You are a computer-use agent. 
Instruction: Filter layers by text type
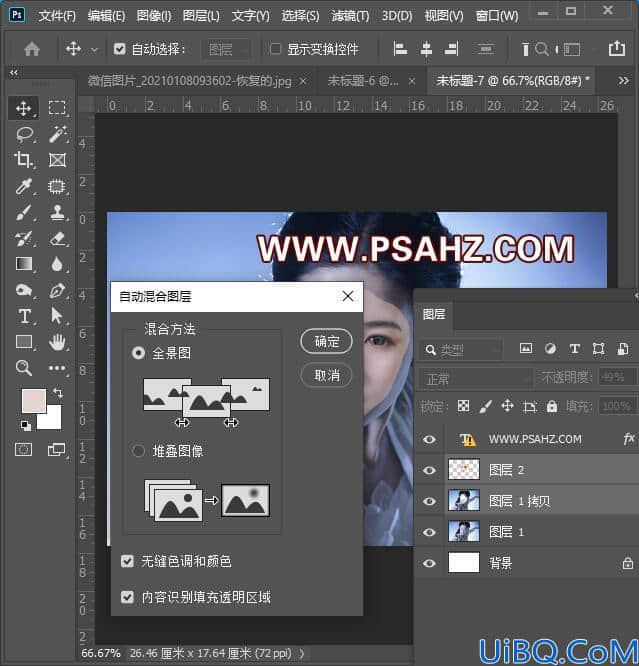coord(574,349)
